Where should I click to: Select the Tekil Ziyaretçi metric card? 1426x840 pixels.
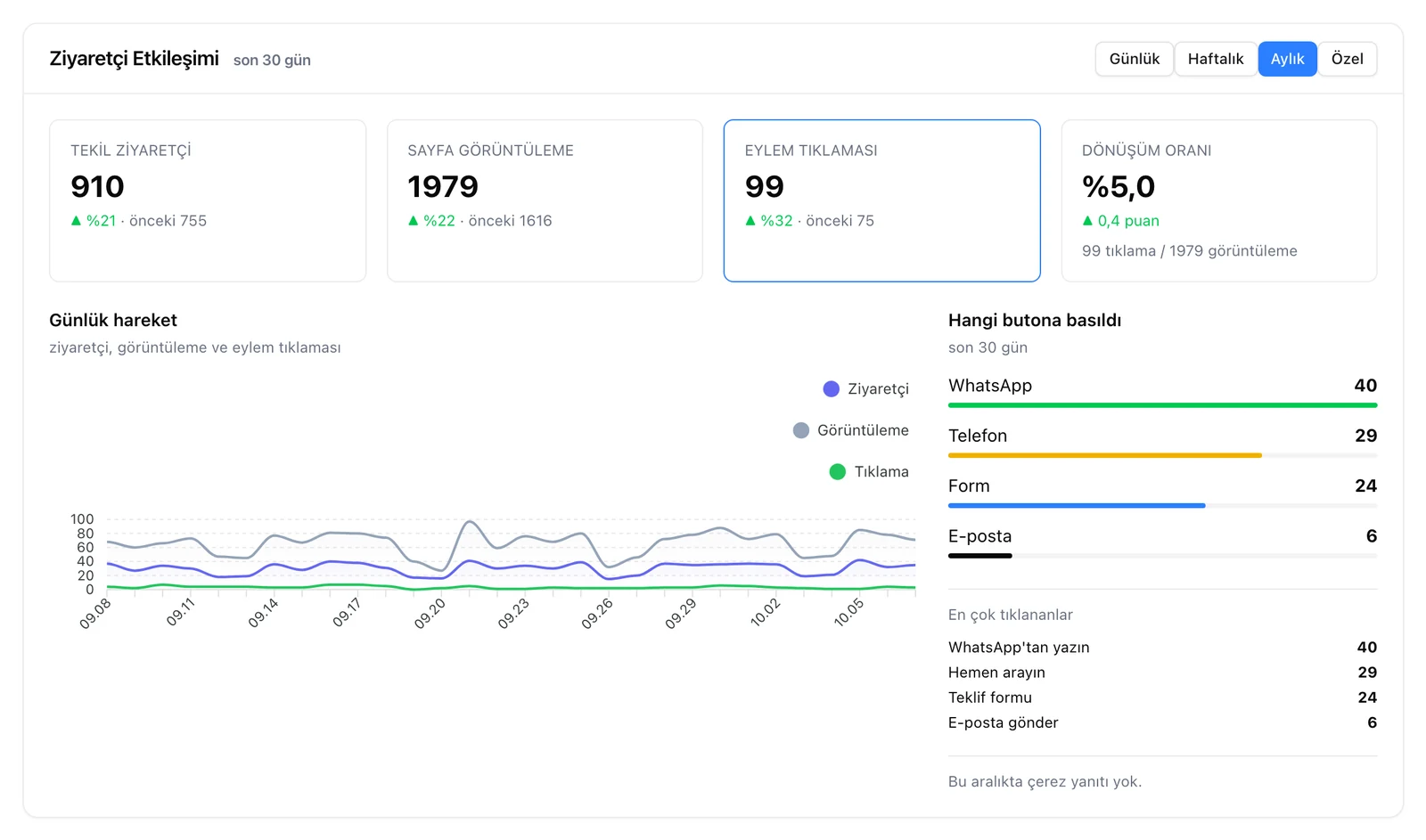(x=208, y=200)
